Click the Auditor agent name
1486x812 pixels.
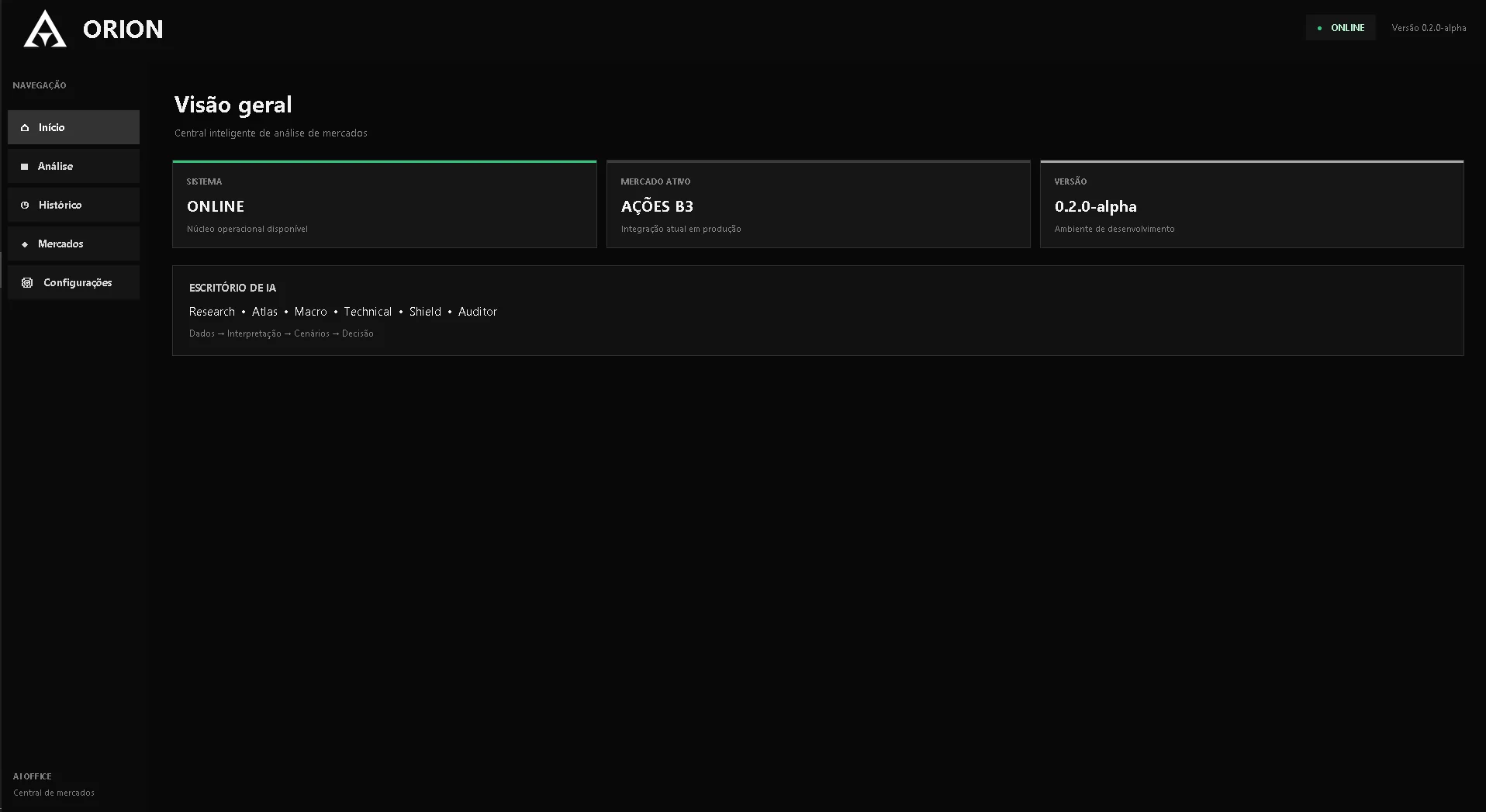click(478, 312)
